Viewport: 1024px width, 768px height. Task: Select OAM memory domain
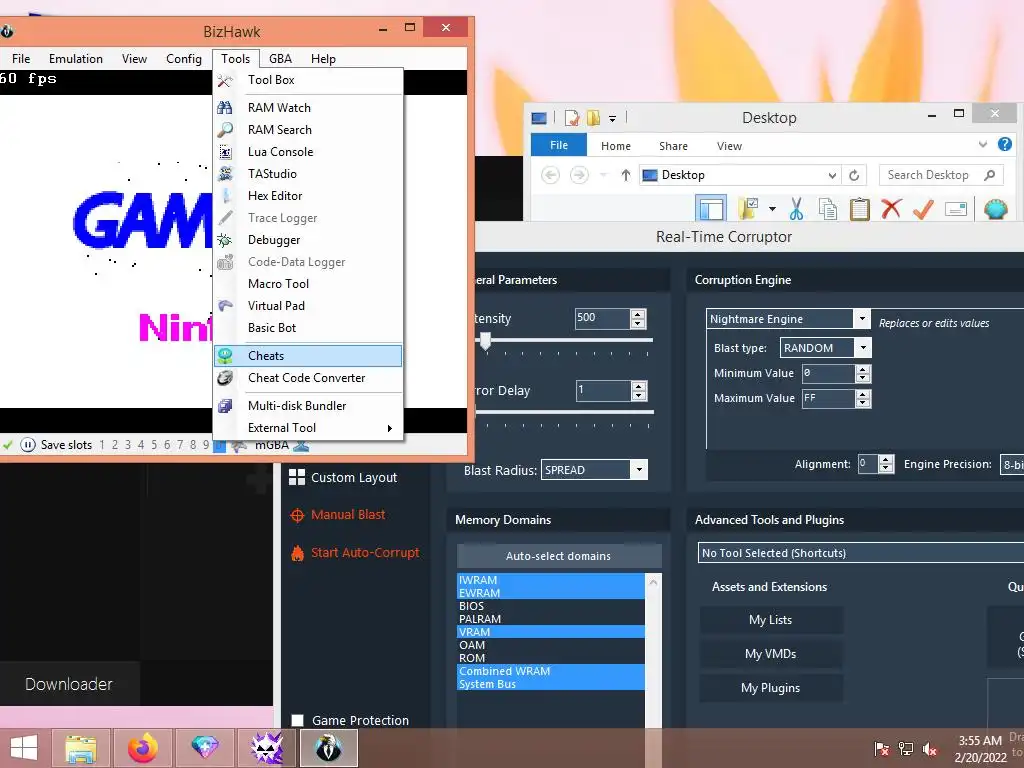pyautogui.click(x=551, y=645)
